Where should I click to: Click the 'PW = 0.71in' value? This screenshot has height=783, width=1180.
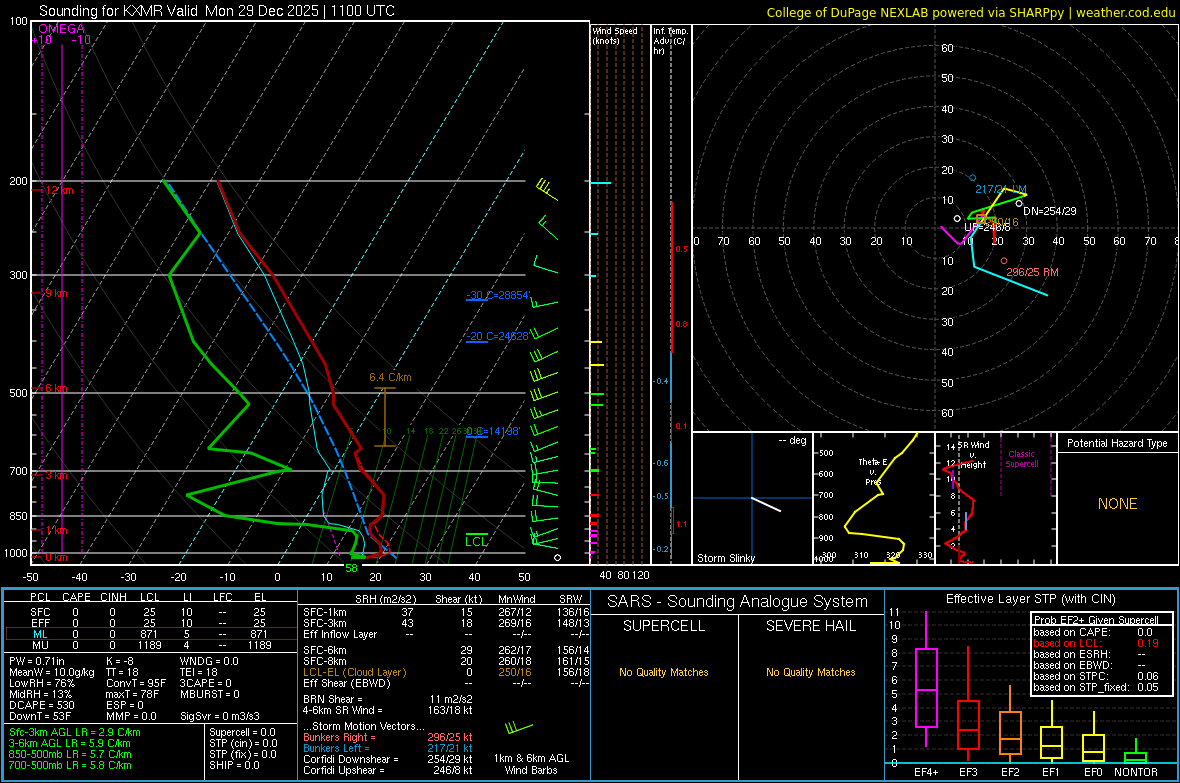coord(37,661)
